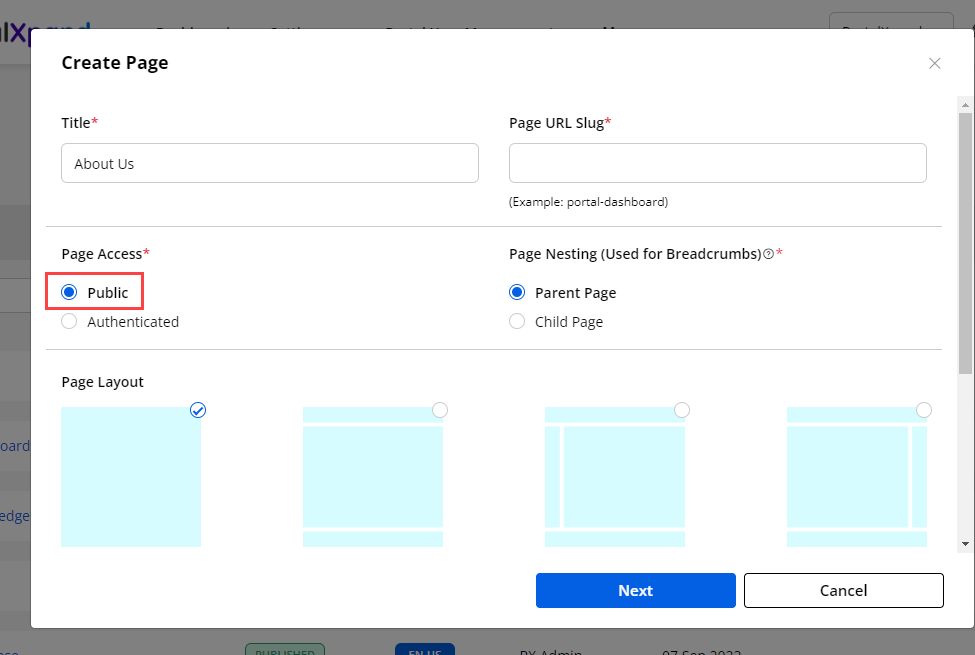The image size is (975, 655).
Task: Tick the circle on fourth layout
Action: (924, 410)
